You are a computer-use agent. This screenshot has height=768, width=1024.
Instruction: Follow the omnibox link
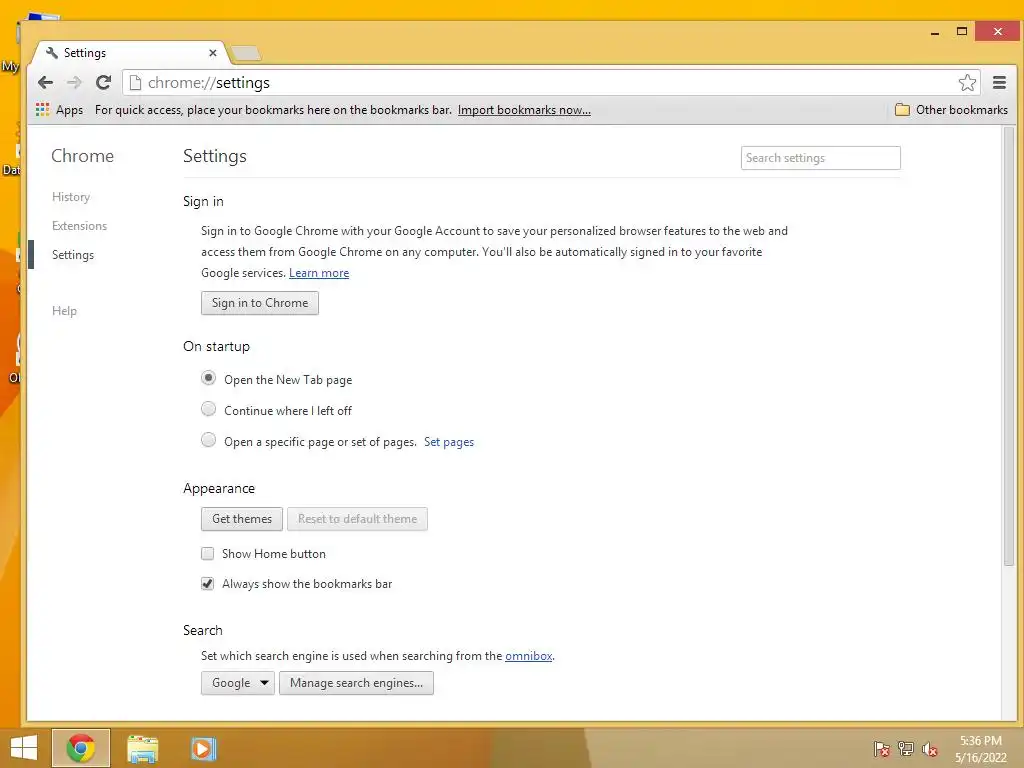[528, 656]
